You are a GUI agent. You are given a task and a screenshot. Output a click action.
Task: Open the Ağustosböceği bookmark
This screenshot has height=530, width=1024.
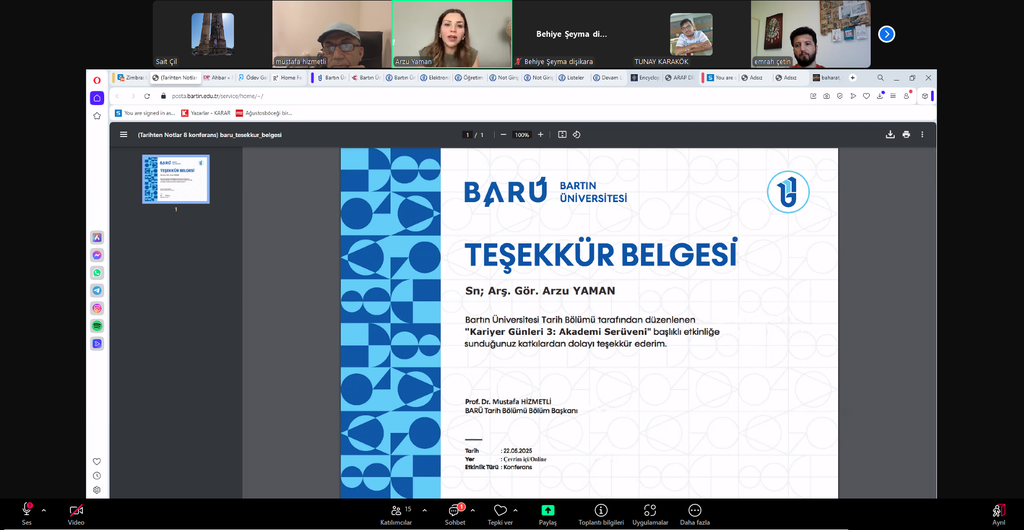[x=264, y=113]
